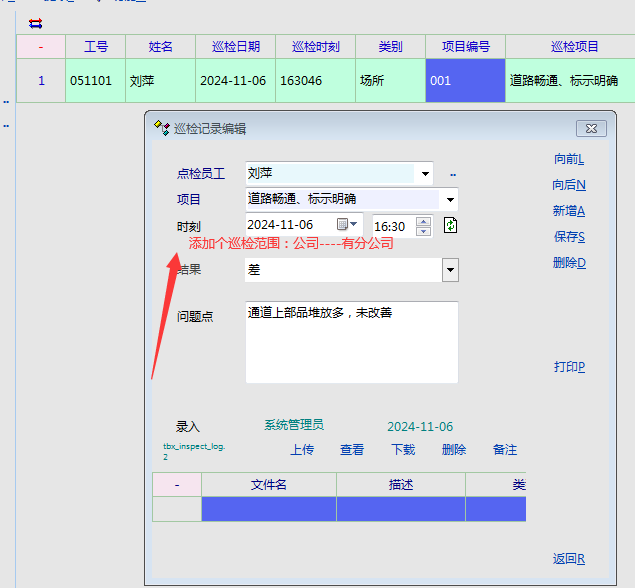Open the 结果 dropdown showing 差
The width and height of the screenshot is (635, 588).
tap(450, 270)
